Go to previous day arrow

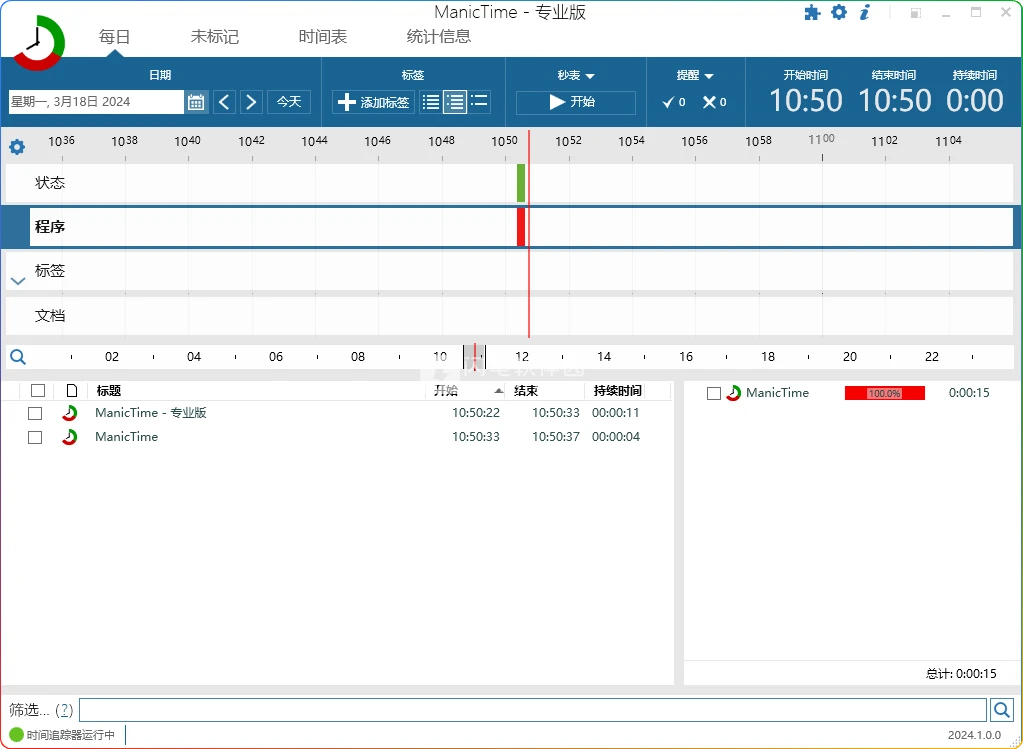pos(224,102)
